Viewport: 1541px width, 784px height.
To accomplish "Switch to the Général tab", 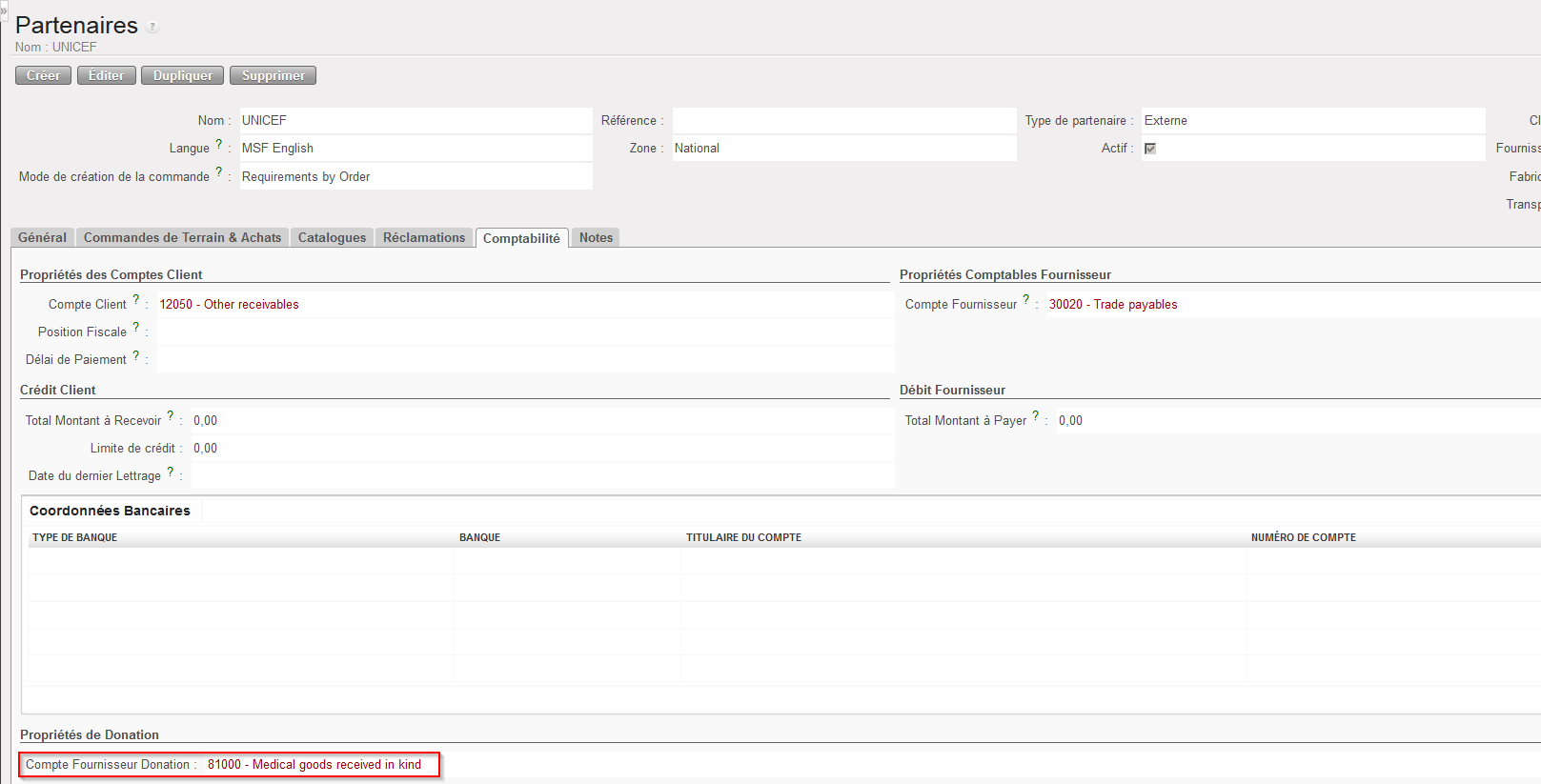I will (x=42, y=238).
